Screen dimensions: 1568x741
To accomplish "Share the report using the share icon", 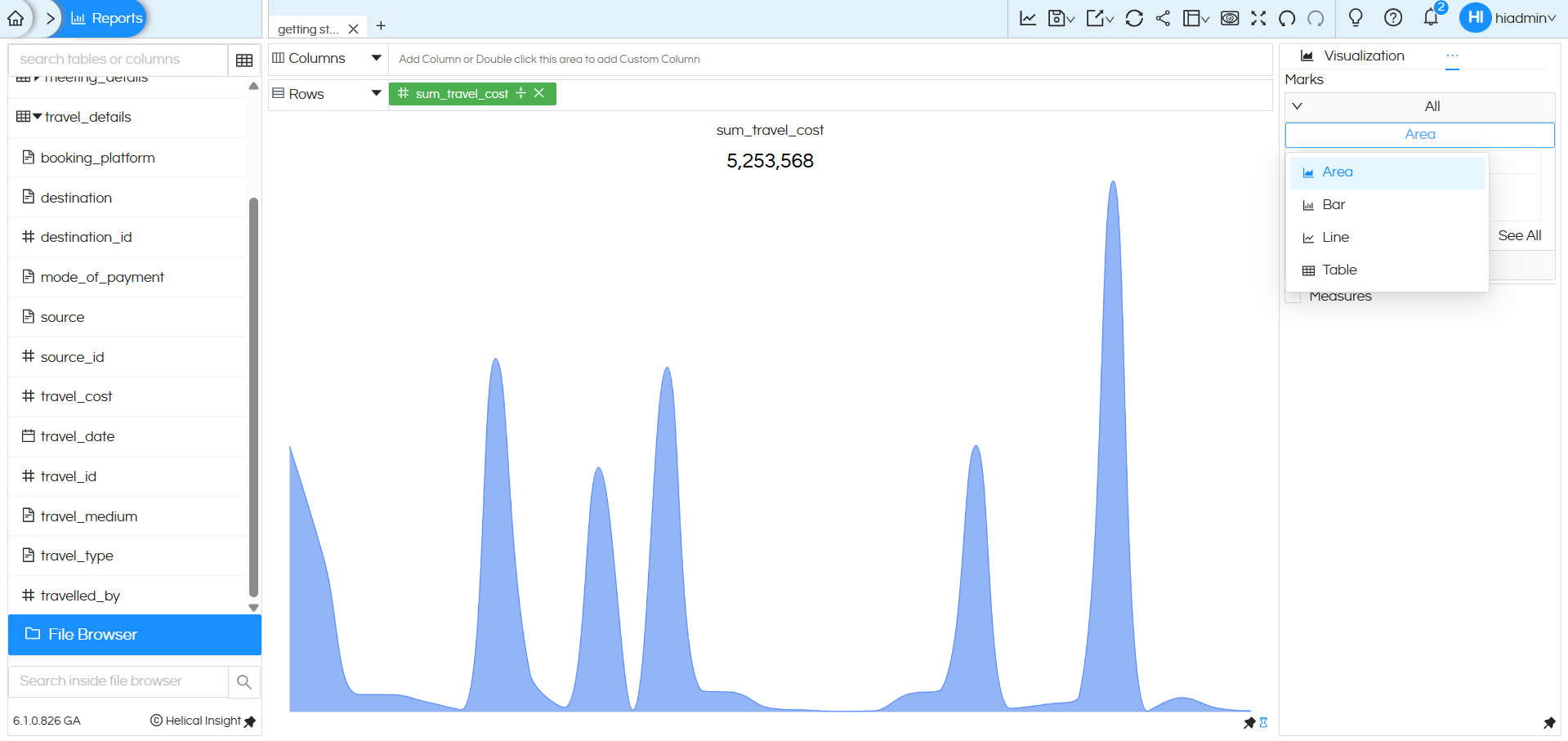I will [1164, 17].
